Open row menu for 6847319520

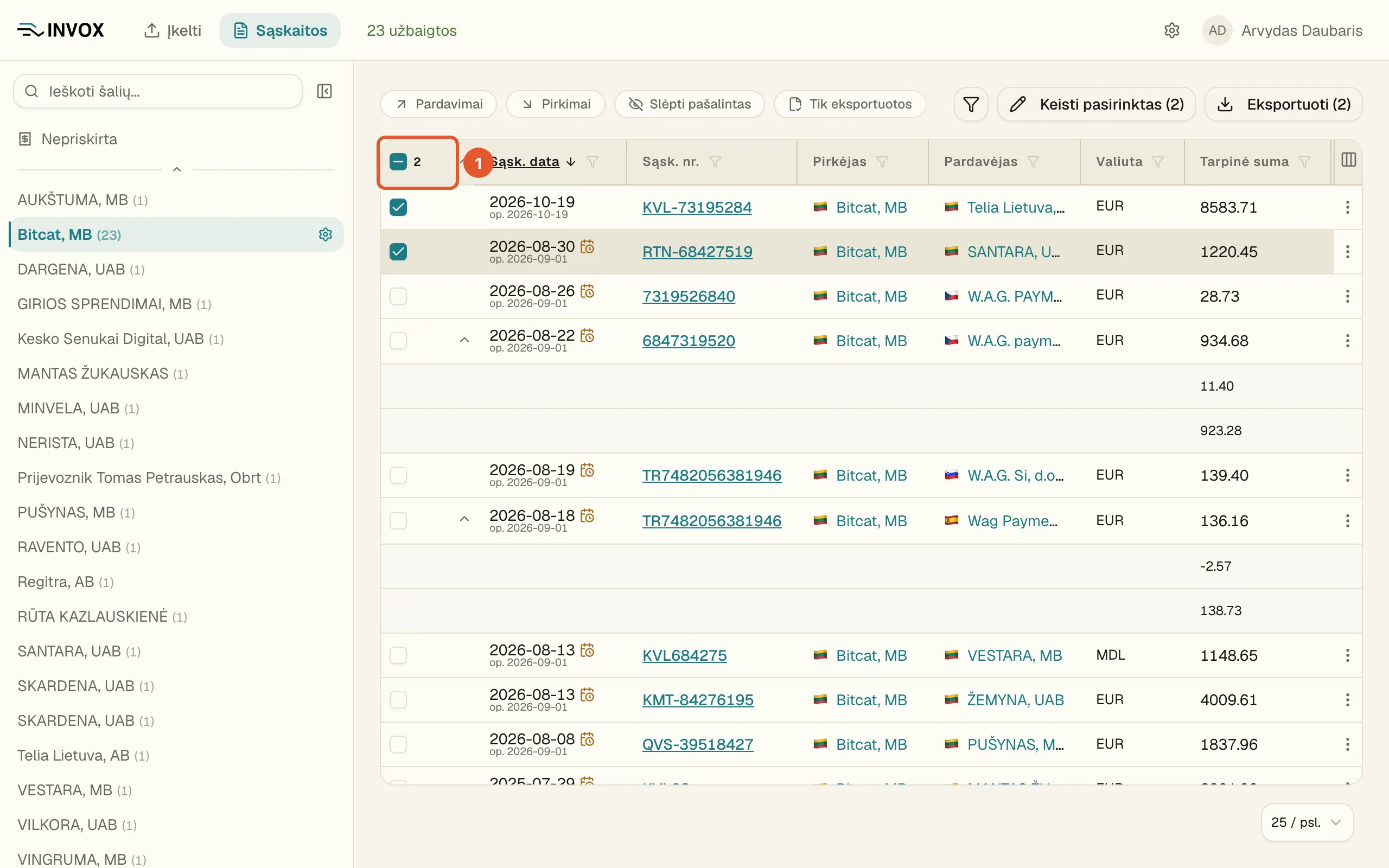[x=1347, y=341]
